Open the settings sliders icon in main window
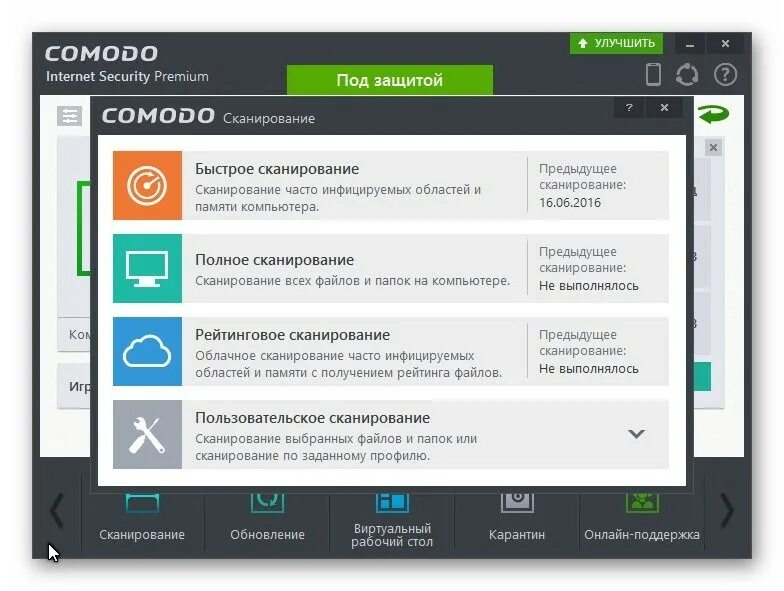 pos(70,116)
